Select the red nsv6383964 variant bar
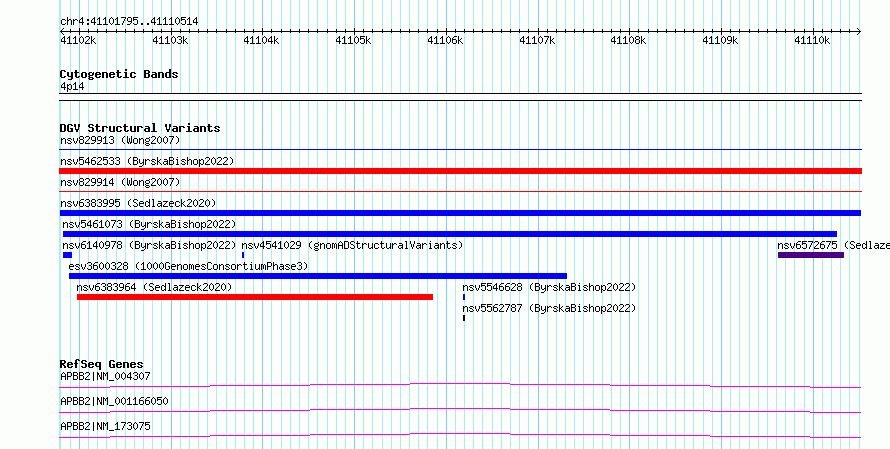890x449 pixels. click(x=255, y=297)
